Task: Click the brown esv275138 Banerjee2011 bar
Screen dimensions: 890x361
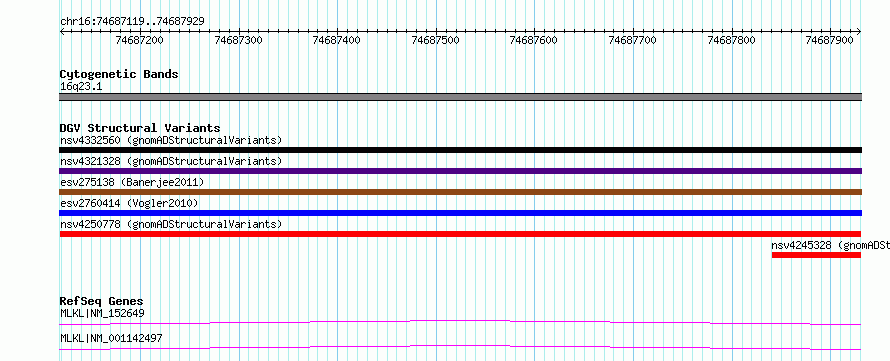Action: point(460,192)
